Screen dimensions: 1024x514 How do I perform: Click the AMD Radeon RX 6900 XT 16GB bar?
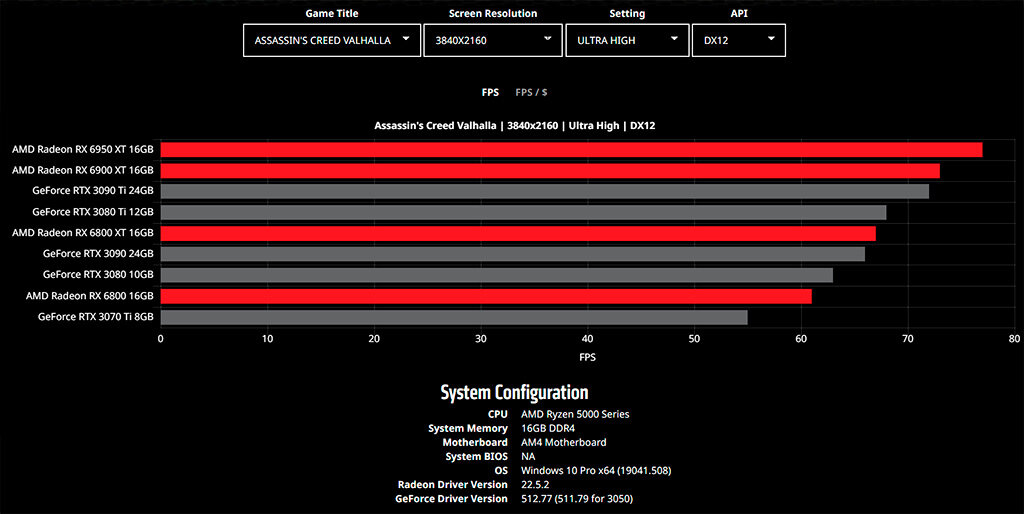[x=550, y=170]
